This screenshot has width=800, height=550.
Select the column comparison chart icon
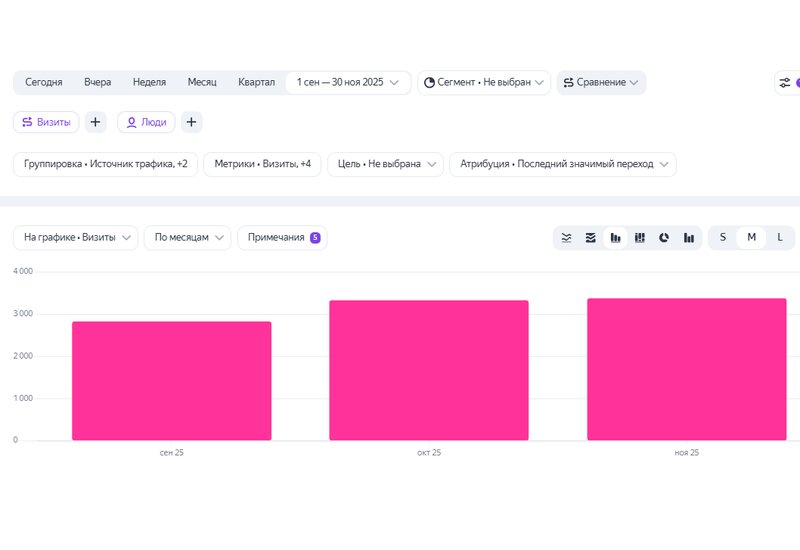[x=689, y=238]
